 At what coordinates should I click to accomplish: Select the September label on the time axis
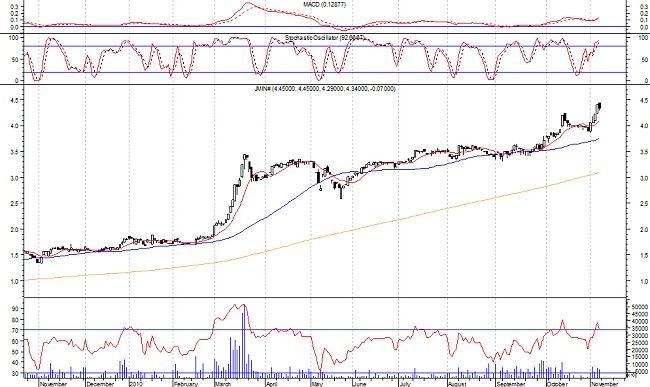(x=511, y=384)
